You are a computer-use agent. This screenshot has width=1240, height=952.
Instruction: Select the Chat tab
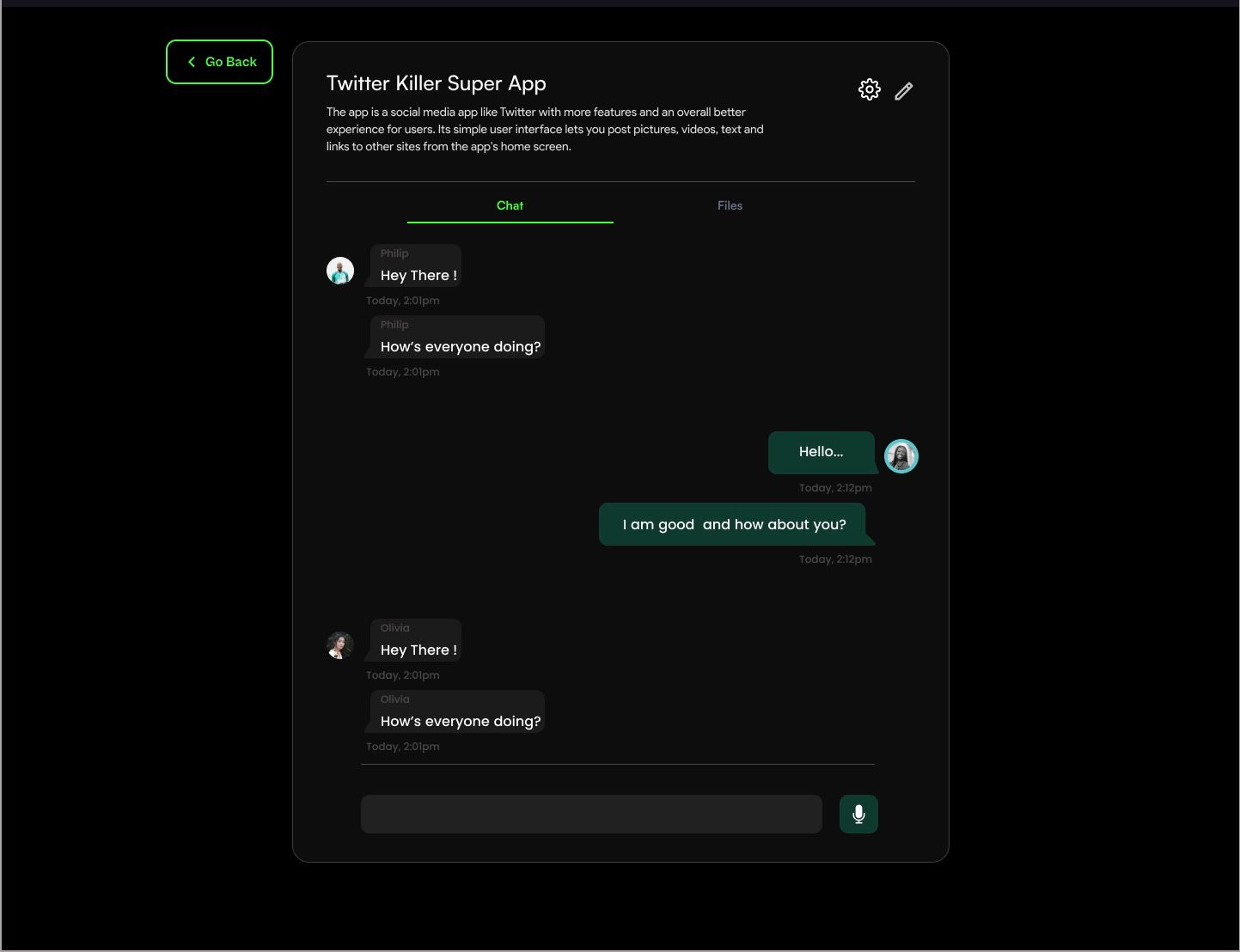click(x=510, y=205)
